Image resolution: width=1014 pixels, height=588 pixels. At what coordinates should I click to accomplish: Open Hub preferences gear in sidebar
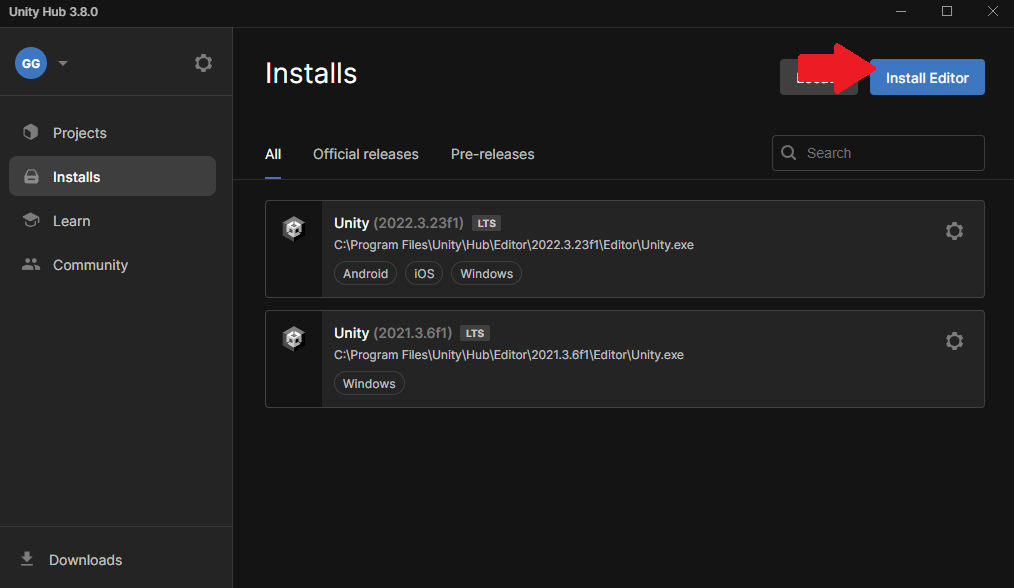click(203, 63)
